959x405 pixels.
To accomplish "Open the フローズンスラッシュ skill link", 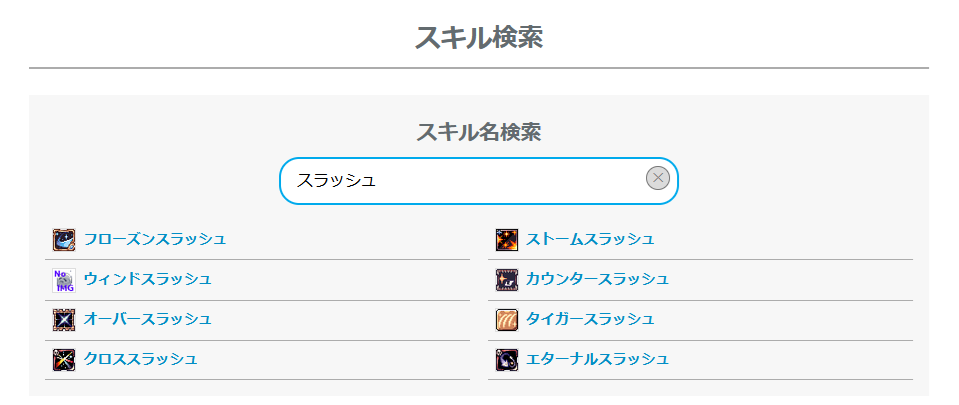I will pyautogui.click(x=155, y=239).
